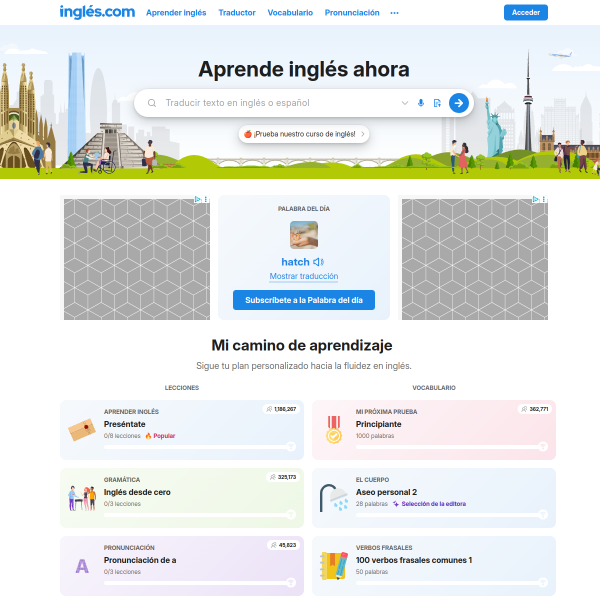Click the Acceder login button
Screen dimensions: 600x600
tap(526, 12)
